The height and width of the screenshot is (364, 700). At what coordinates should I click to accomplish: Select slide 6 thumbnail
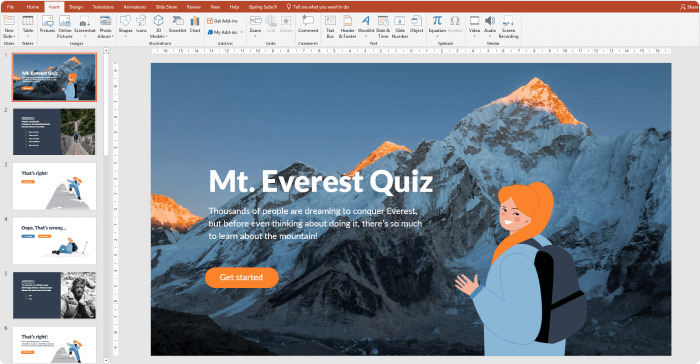54,344
